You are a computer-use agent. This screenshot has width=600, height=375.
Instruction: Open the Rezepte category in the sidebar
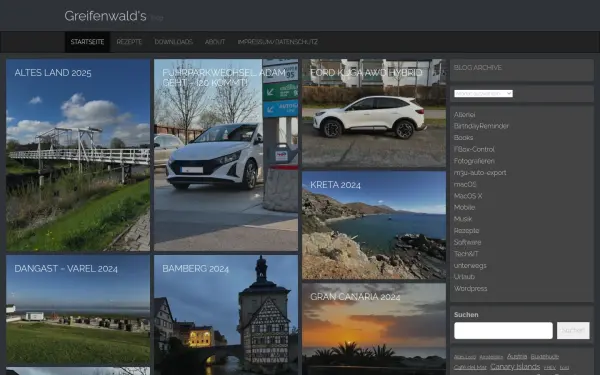tap(466, 230)
